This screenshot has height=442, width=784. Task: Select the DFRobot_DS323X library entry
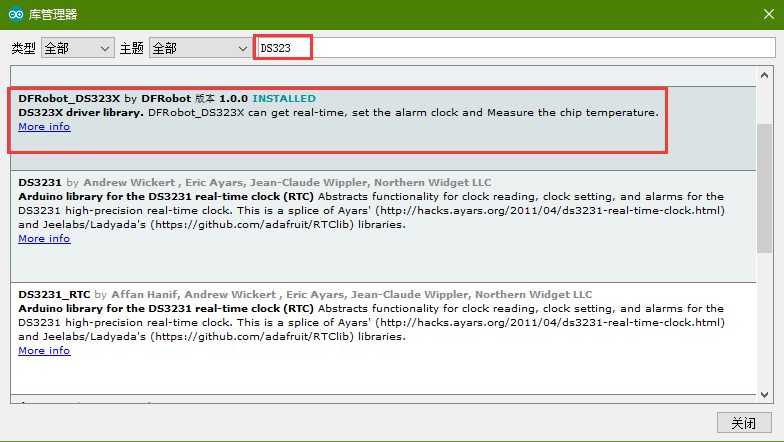tap(384, 128)
